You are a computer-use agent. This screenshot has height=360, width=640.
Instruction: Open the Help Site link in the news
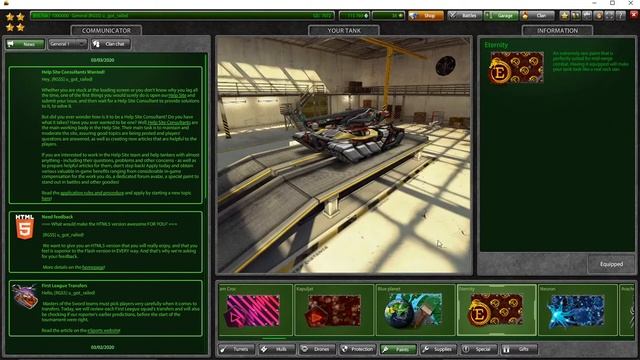point(178,95)
